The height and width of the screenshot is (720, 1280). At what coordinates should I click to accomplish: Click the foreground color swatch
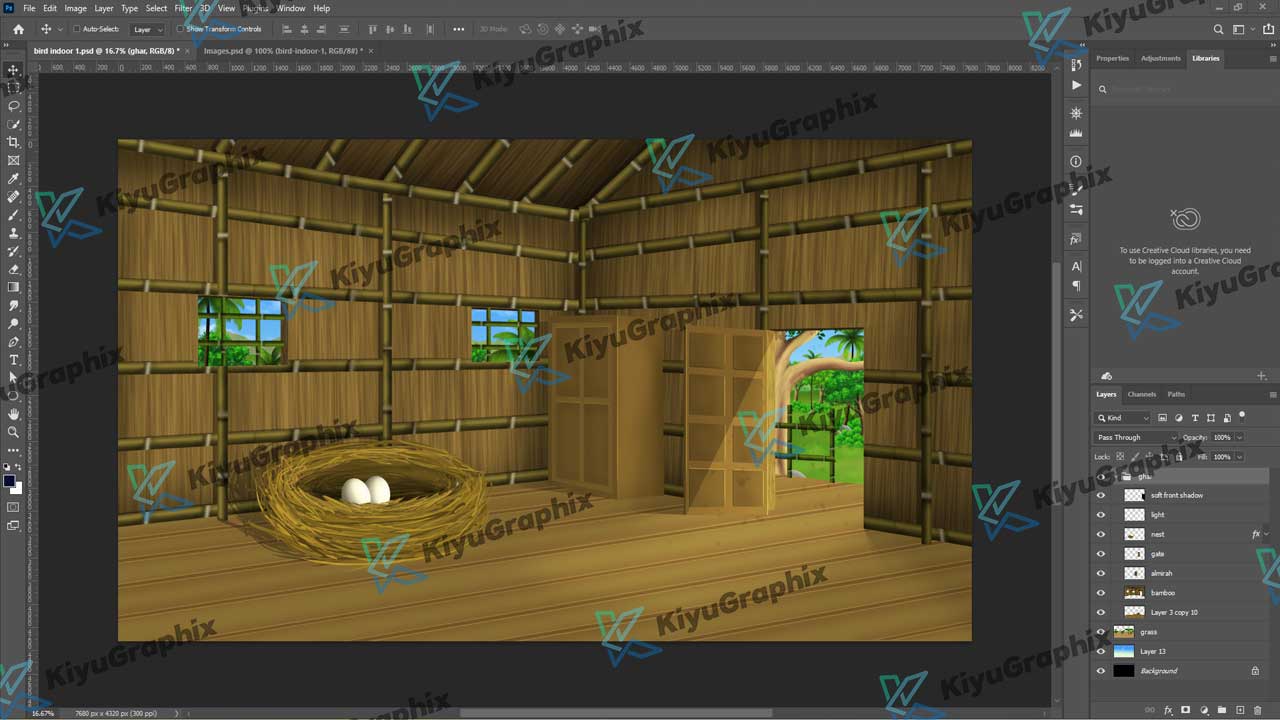(9, 481)
